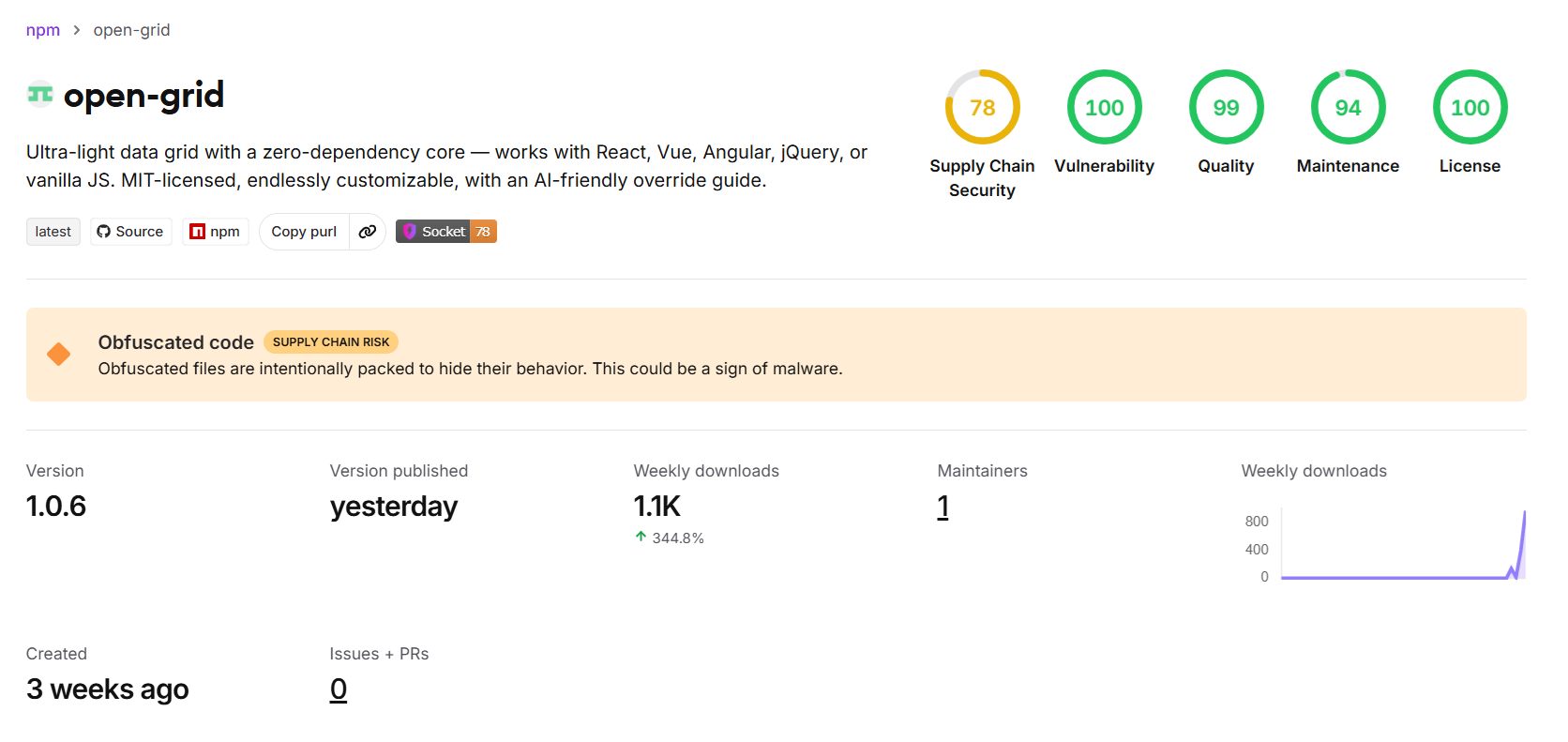
Task: Click the open-grid breadcrumb item
Action: click(132, 30)
